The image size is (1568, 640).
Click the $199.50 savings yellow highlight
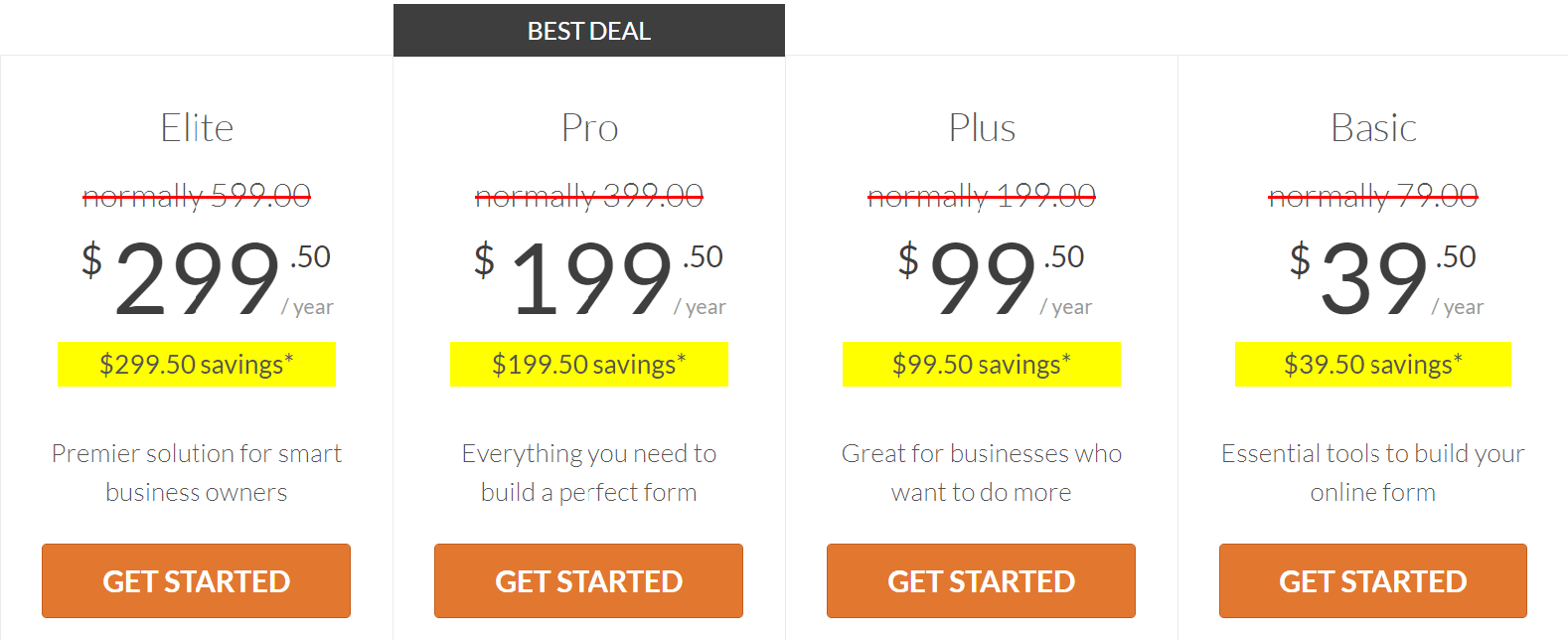coord(589,364)
